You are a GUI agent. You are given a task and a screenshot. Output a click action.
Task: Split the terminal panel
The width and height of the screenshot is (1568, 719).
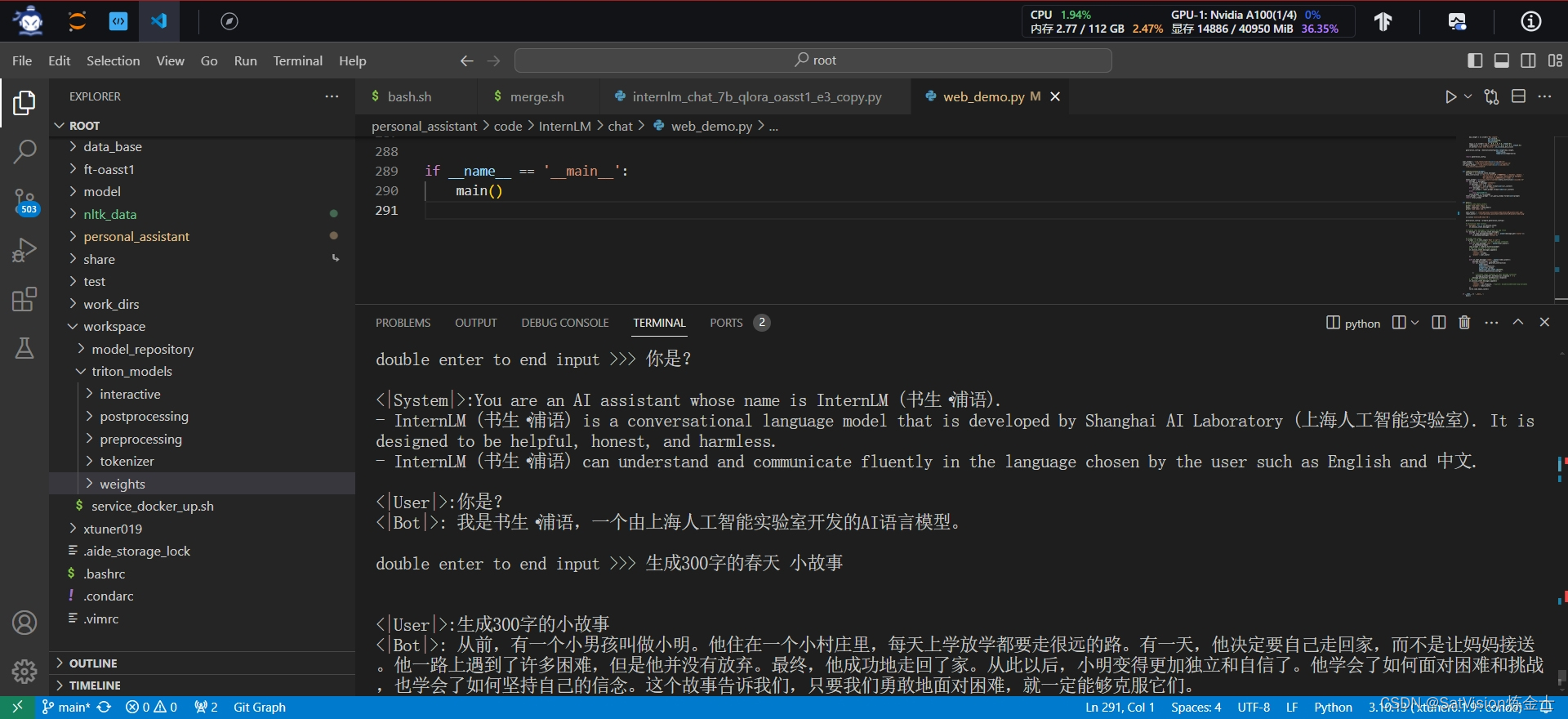click(1439, 323)
